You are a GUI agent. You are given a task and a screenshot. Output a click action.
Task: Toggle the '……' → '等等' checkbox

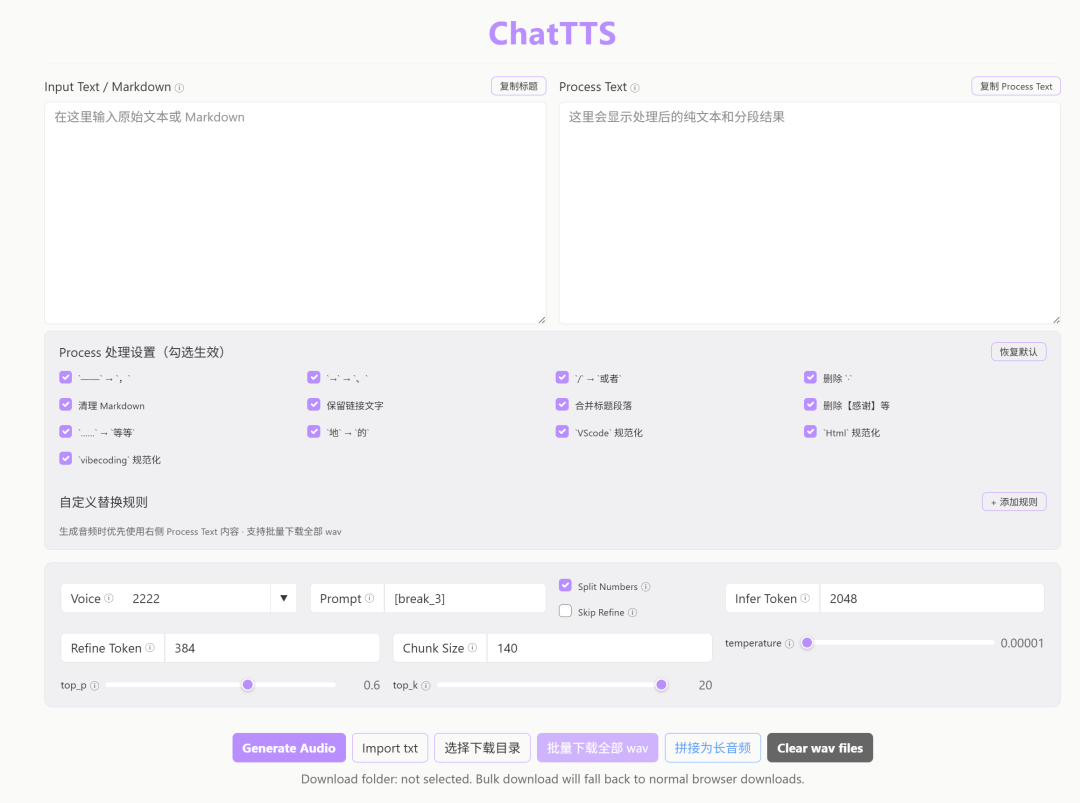pos(65,432)
